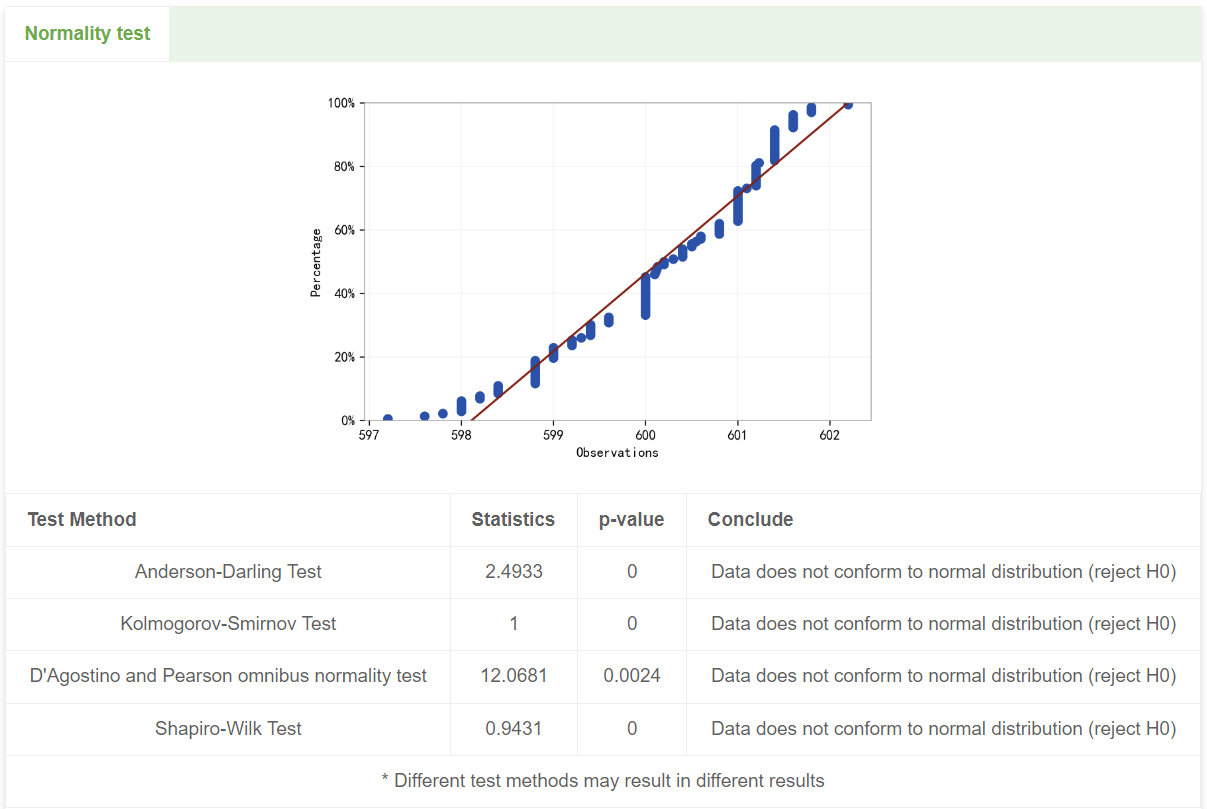1207x809 pixels.
Task: Click the Shapiro-Wilk p-value of 0
Action: [x=631, y=728]
